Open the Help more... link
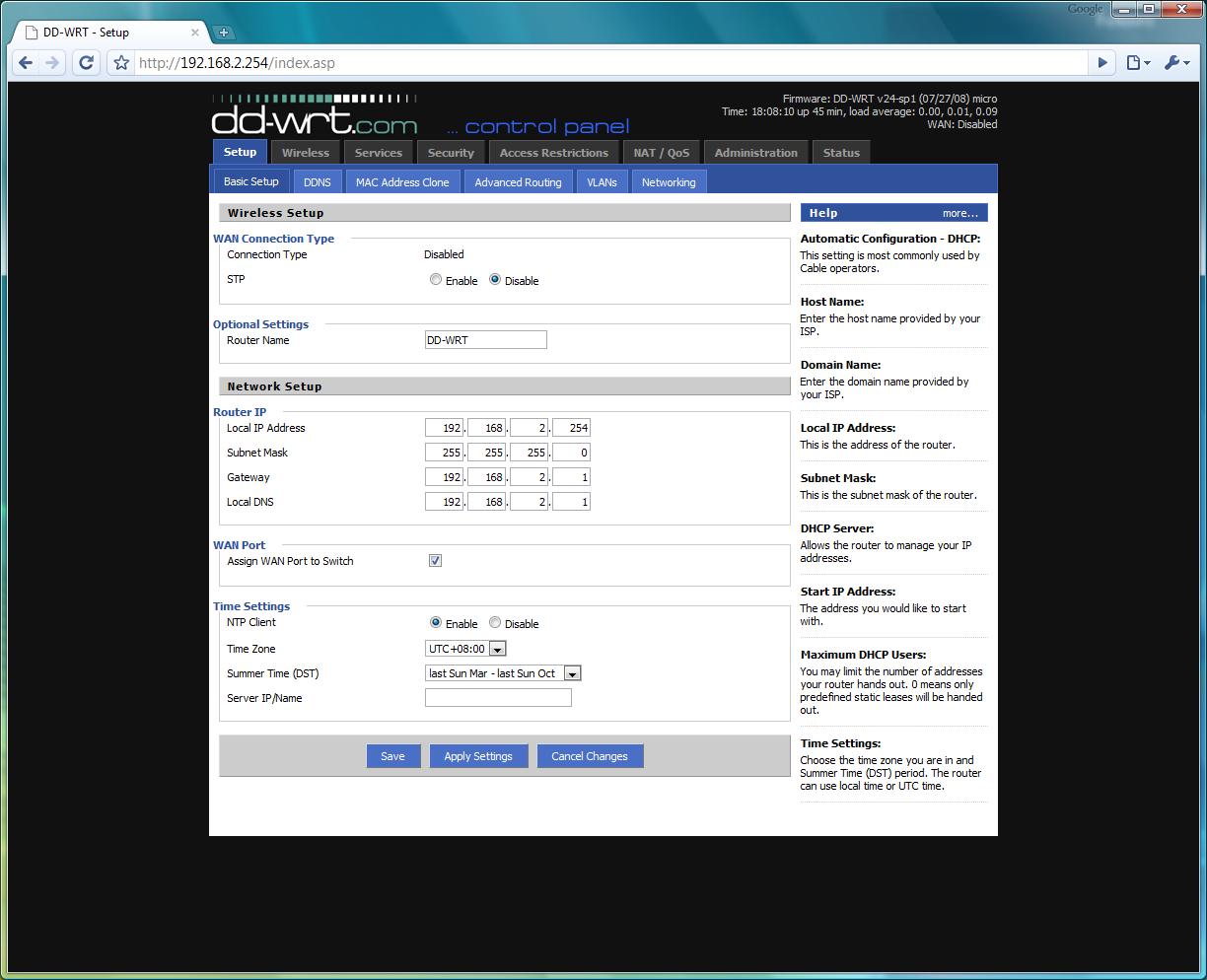1207x980 pixels. click(960, 213)
